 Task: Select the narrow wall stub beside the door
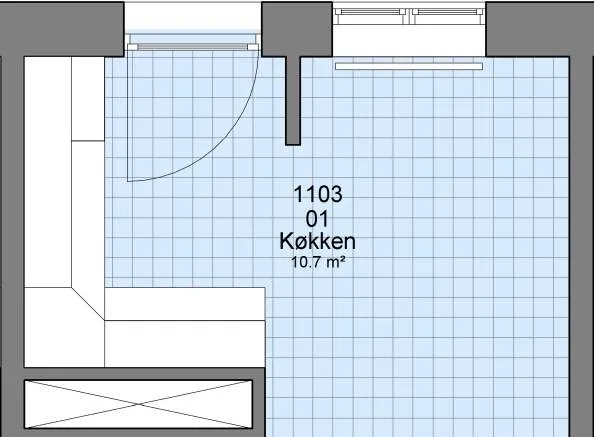coord(293,101)
